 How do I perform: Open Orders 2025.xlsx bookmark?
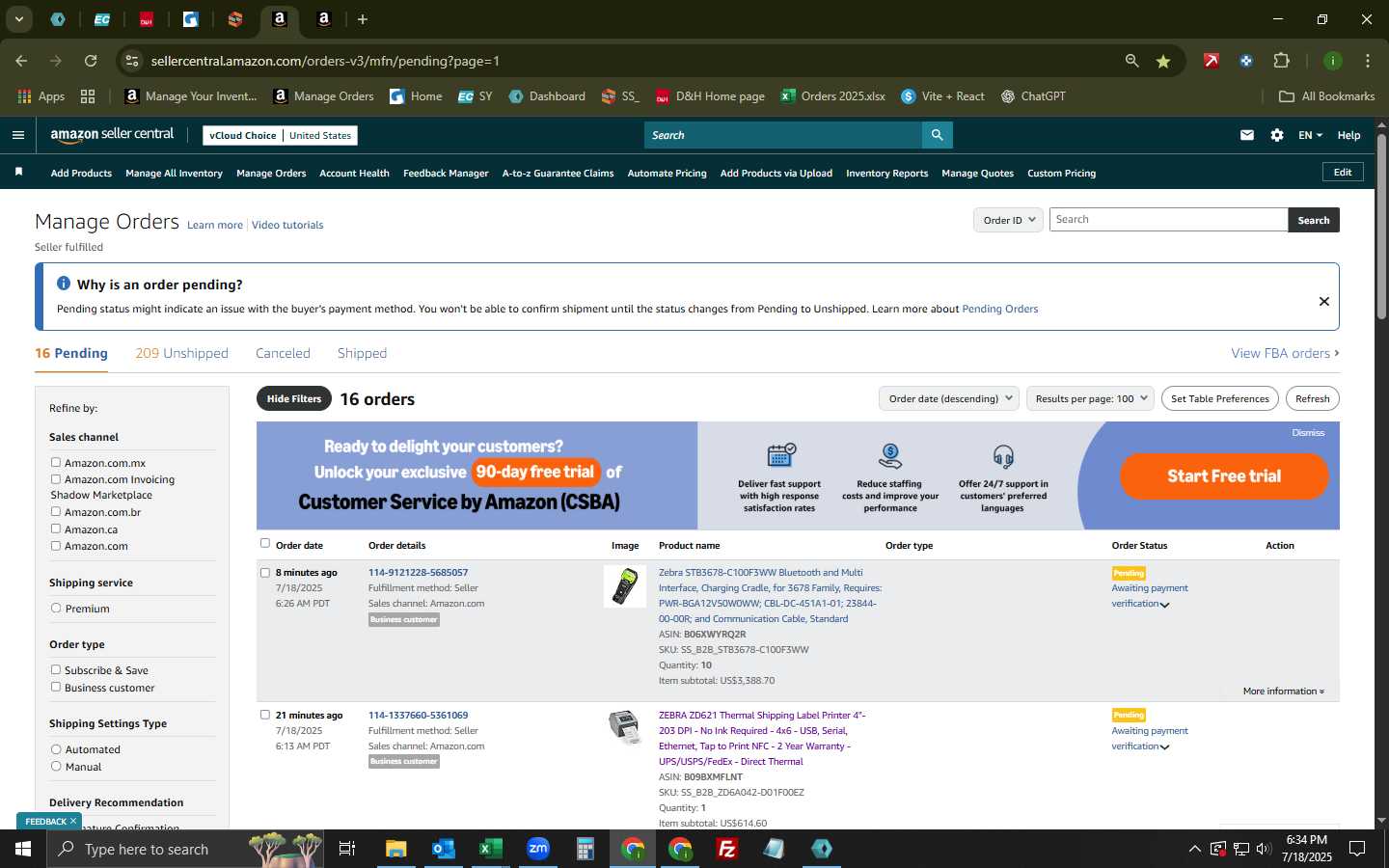833,96
